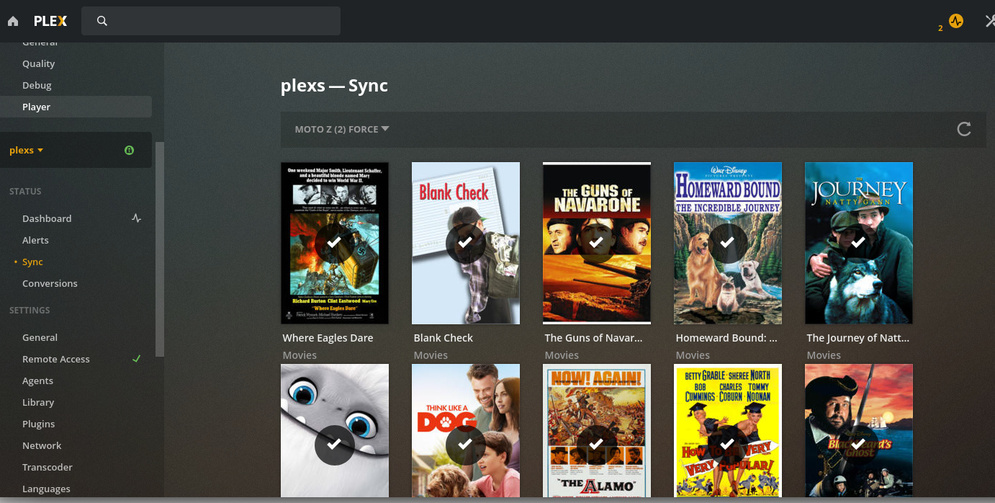The image size is (995, 503).
Task: Click the Where Eagles Dare poster
Action: [x=334, y=243]
